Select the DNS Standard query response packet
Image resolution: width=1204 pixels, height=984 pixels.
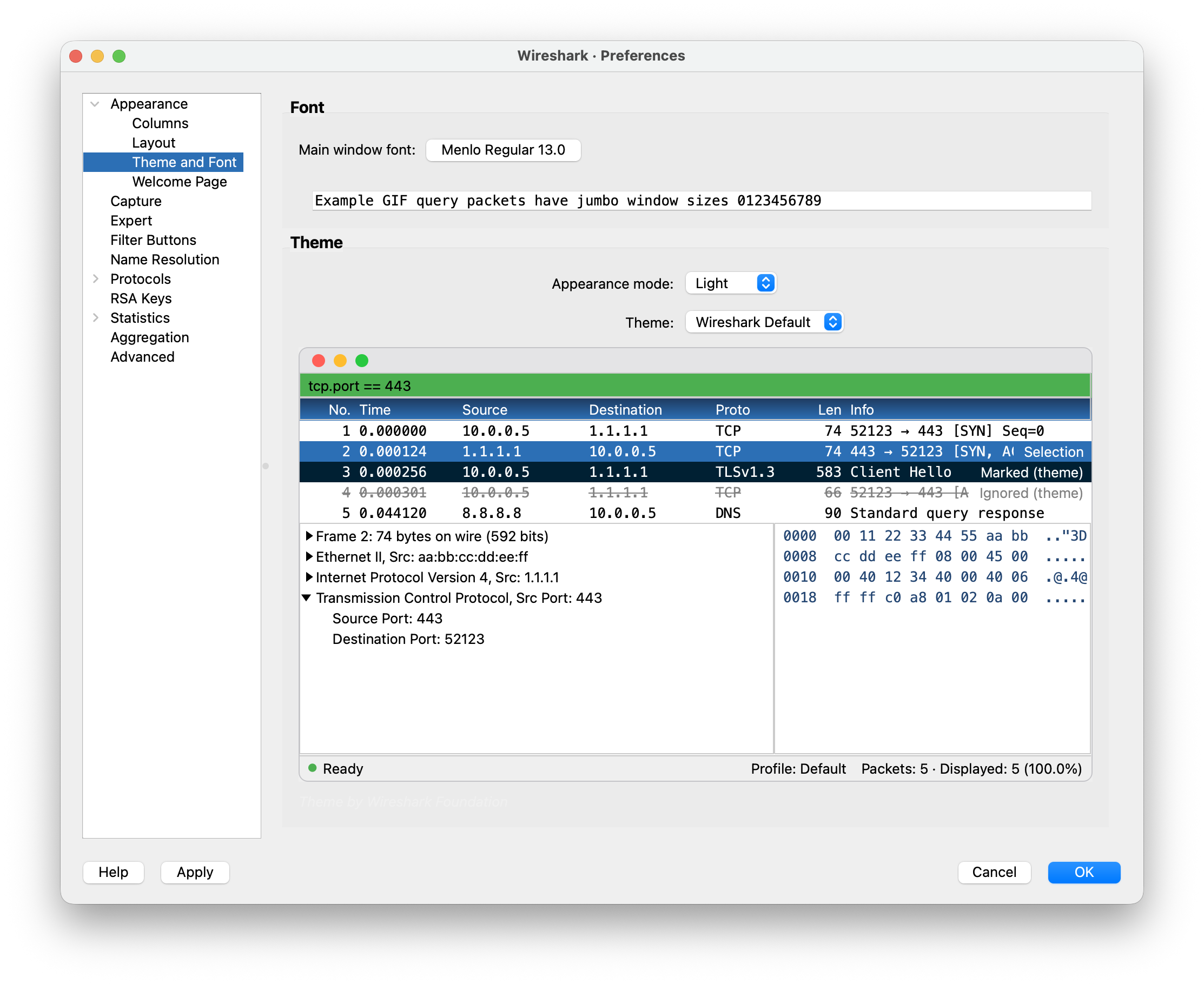694,513
